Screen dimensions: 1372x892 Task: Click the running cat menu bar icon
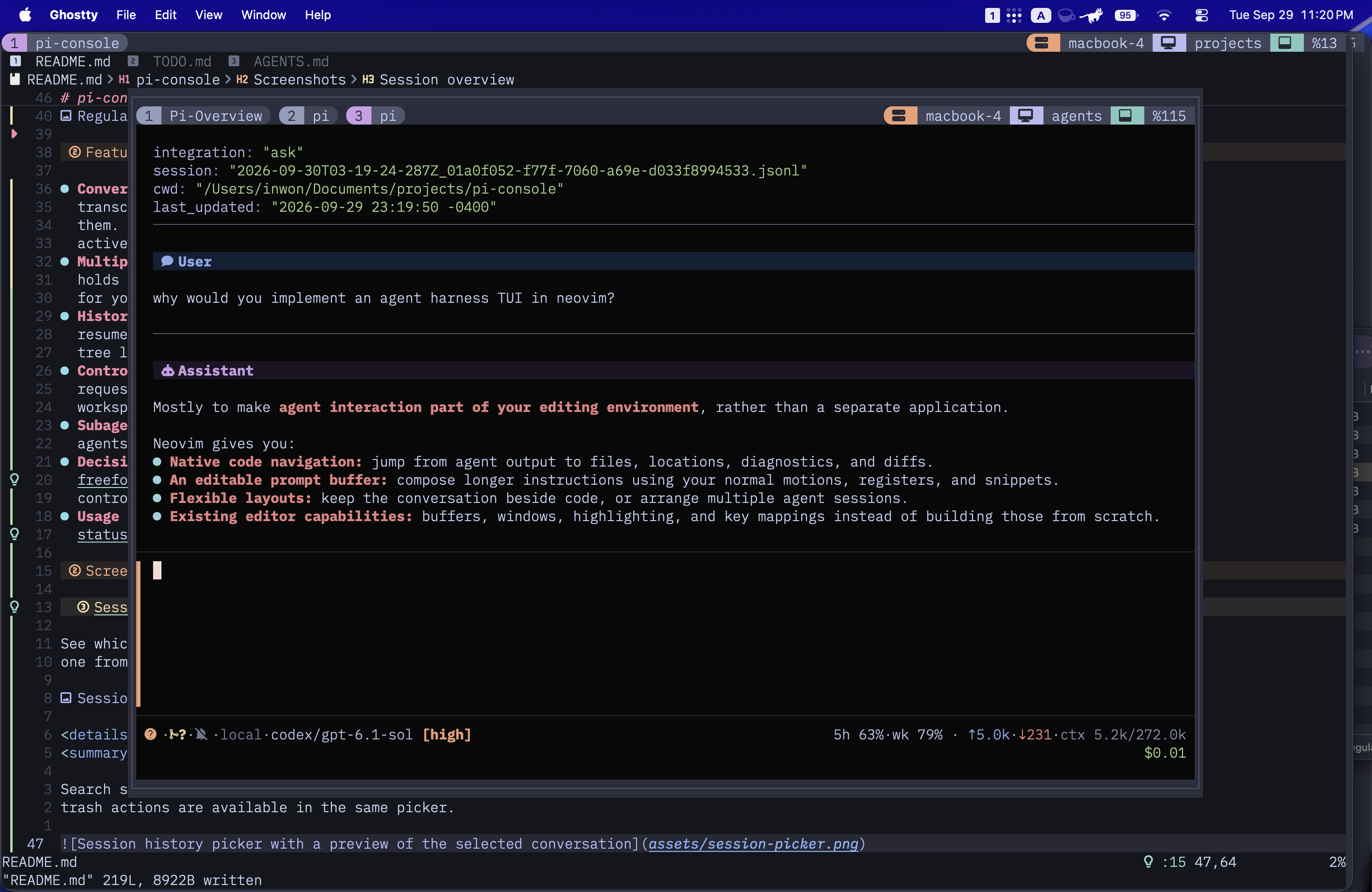[x=1092, y=15]
